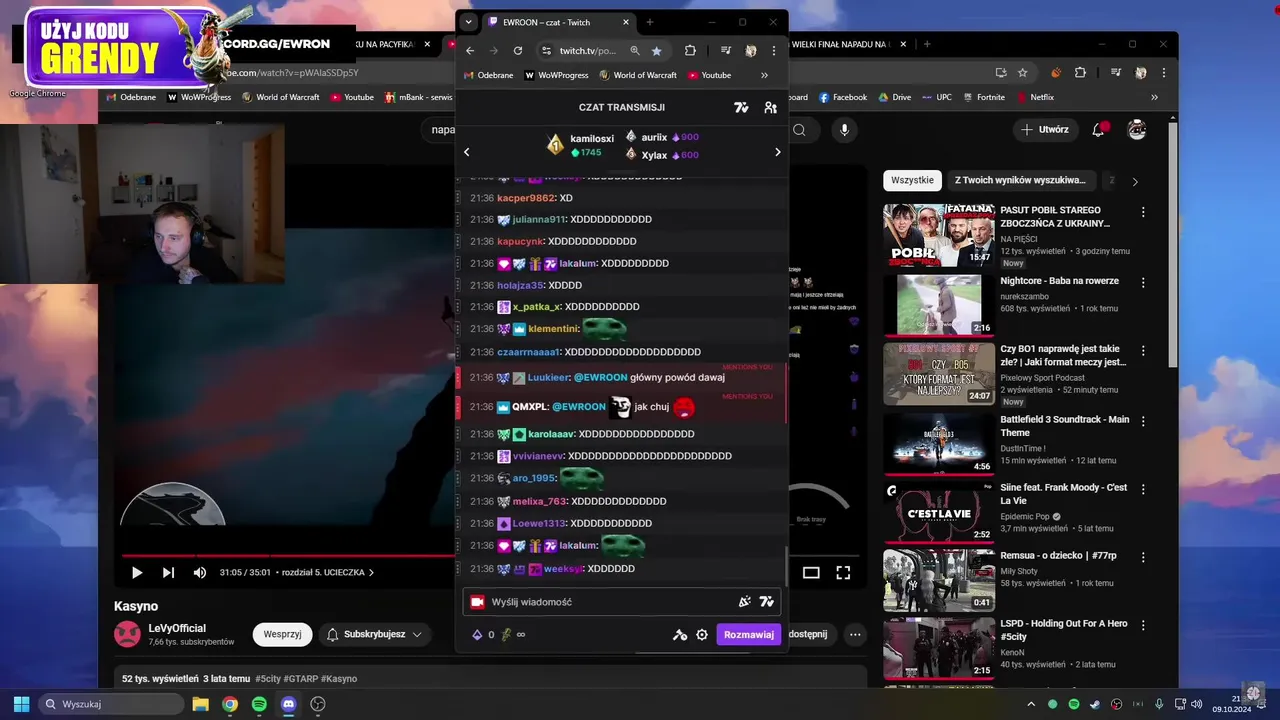Open Netflix bookmark in YouTube window
The image size is (1280, 720).
pos(1035,97)
